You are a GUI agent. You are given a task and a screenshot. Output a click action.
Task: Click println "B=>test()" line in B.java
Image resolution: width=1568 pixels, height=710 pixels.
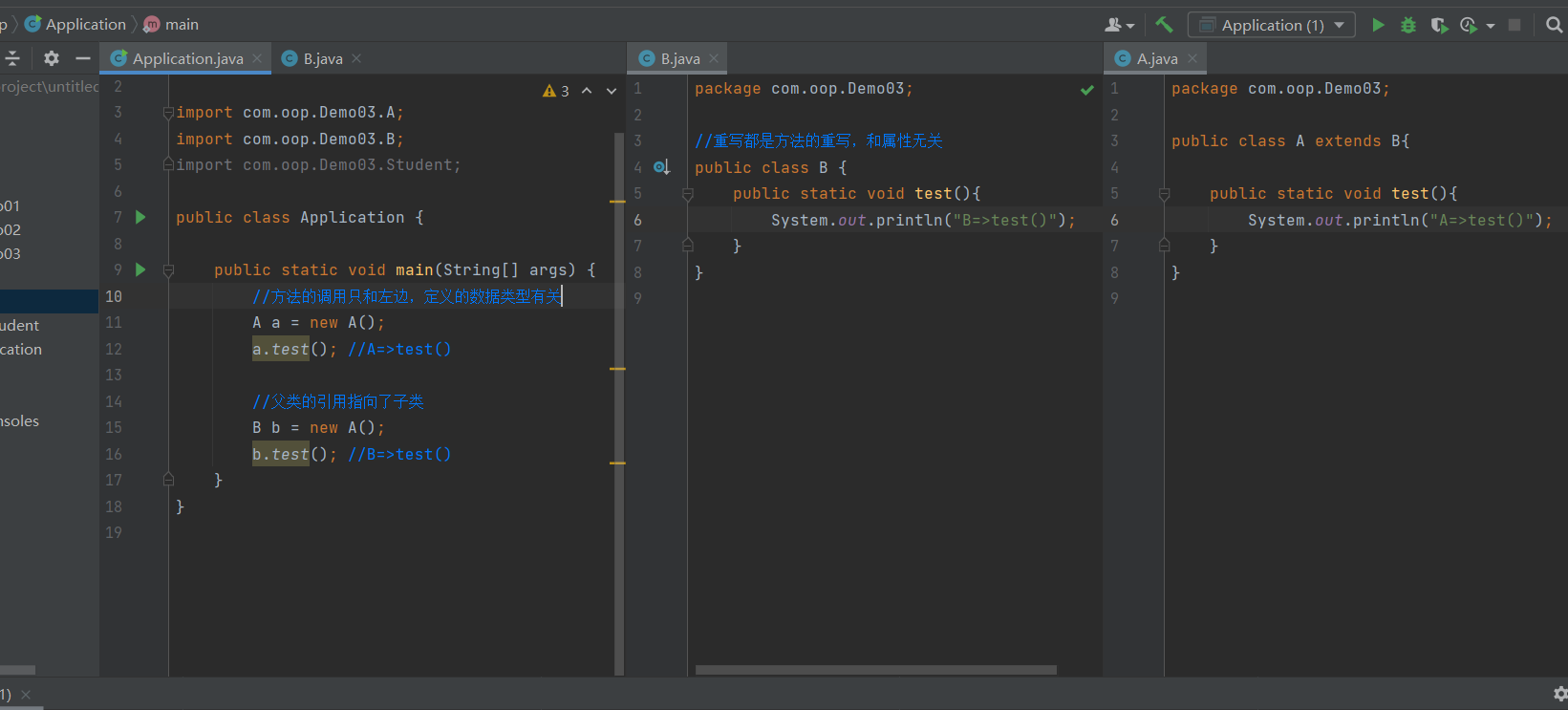pyautogui.click(x=923, y=220)
